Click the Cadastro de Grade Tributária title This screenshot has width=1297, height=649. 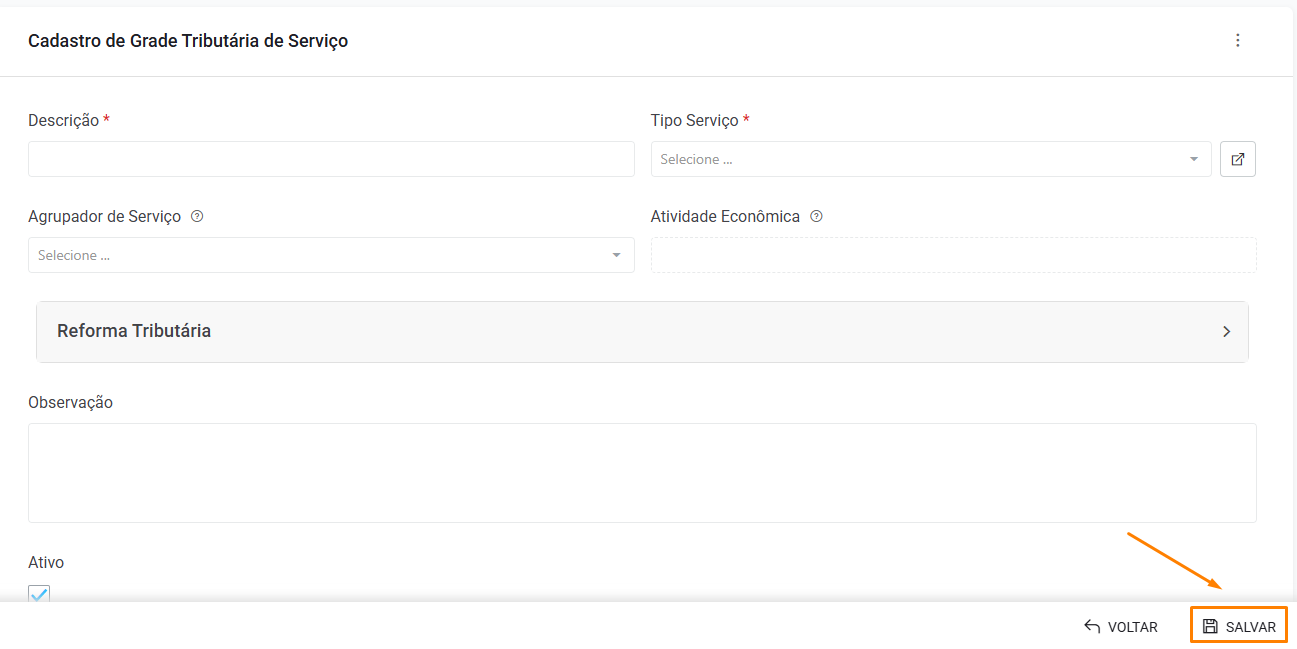click(x=188, y=41)
